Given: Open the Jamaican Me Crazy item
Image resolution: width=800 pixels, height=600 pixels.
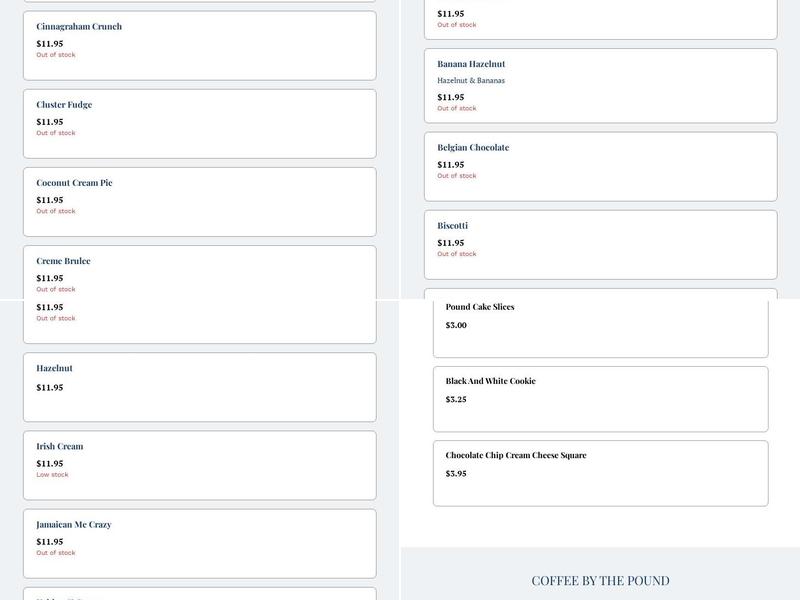Looking at the screenshot, I should (199, 543).
